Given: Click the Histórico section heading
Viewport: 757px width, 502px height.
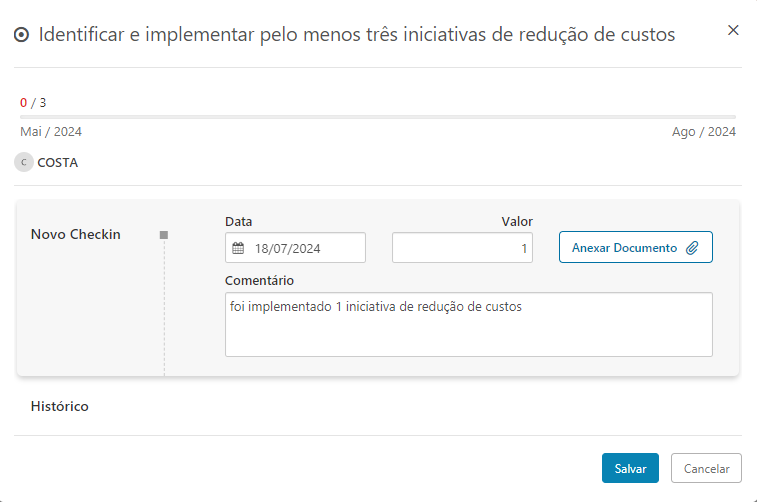Looking at the screenshot, I should [60, 406].
